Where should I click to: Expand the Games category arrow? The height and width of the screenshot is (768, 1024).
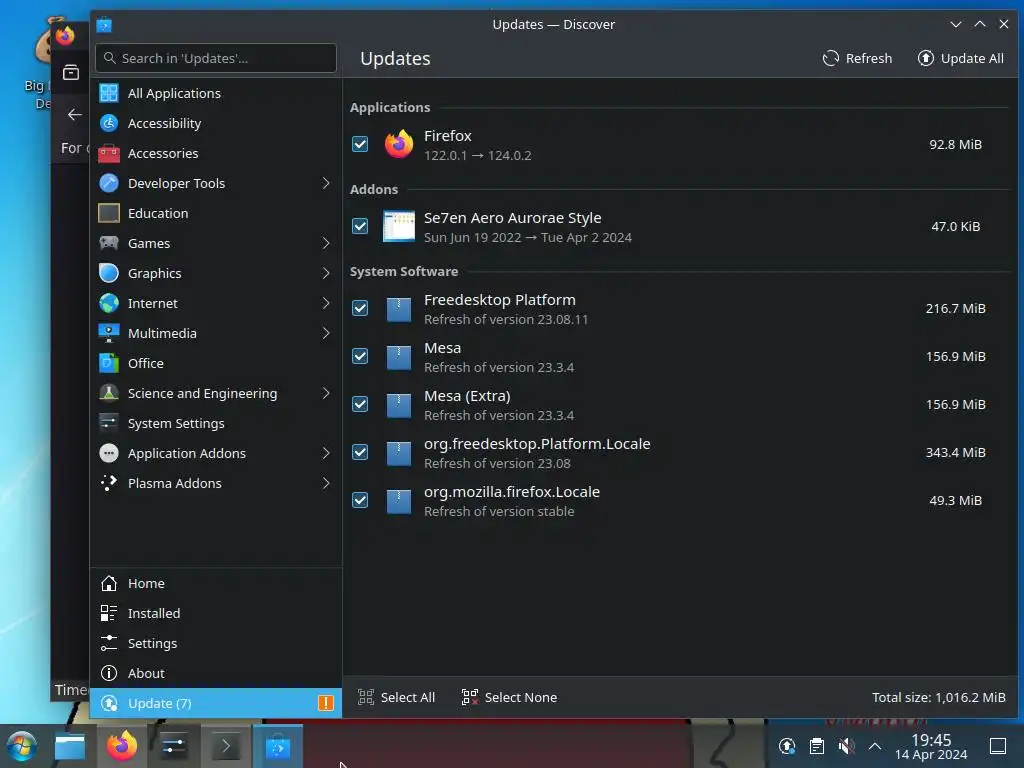click(325, 244)
